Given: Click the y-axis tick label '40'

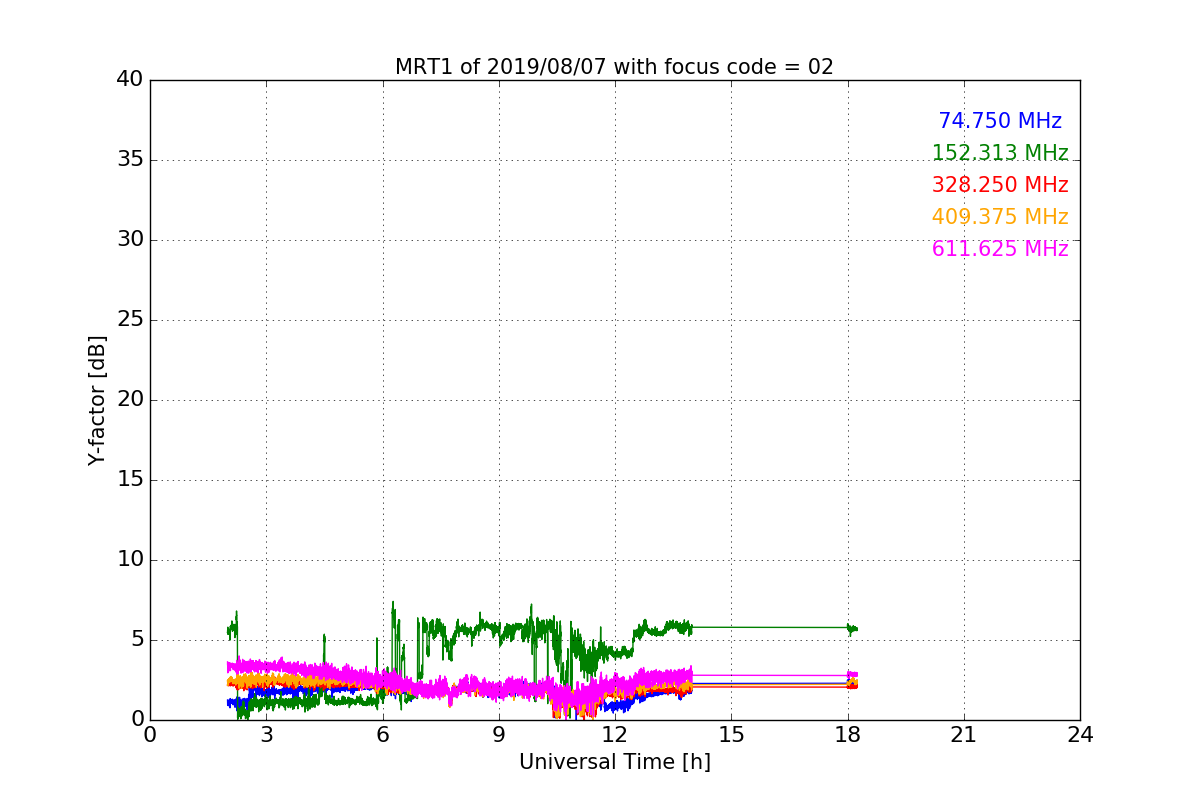Looking at the screenshot, I should tap(130, 80).
